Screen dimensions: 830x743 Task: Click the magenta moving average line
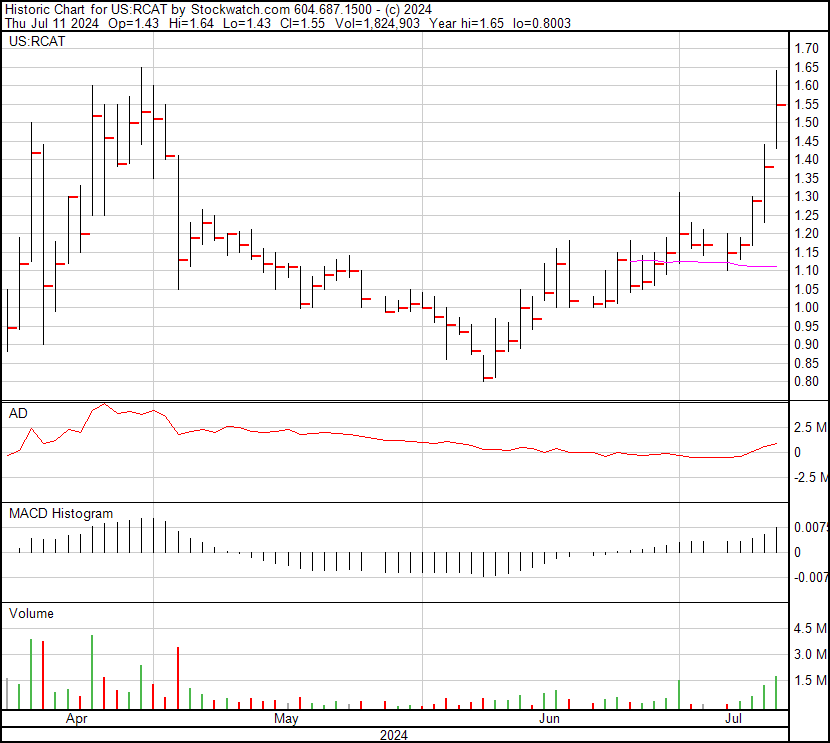click(x=700, y=263)
